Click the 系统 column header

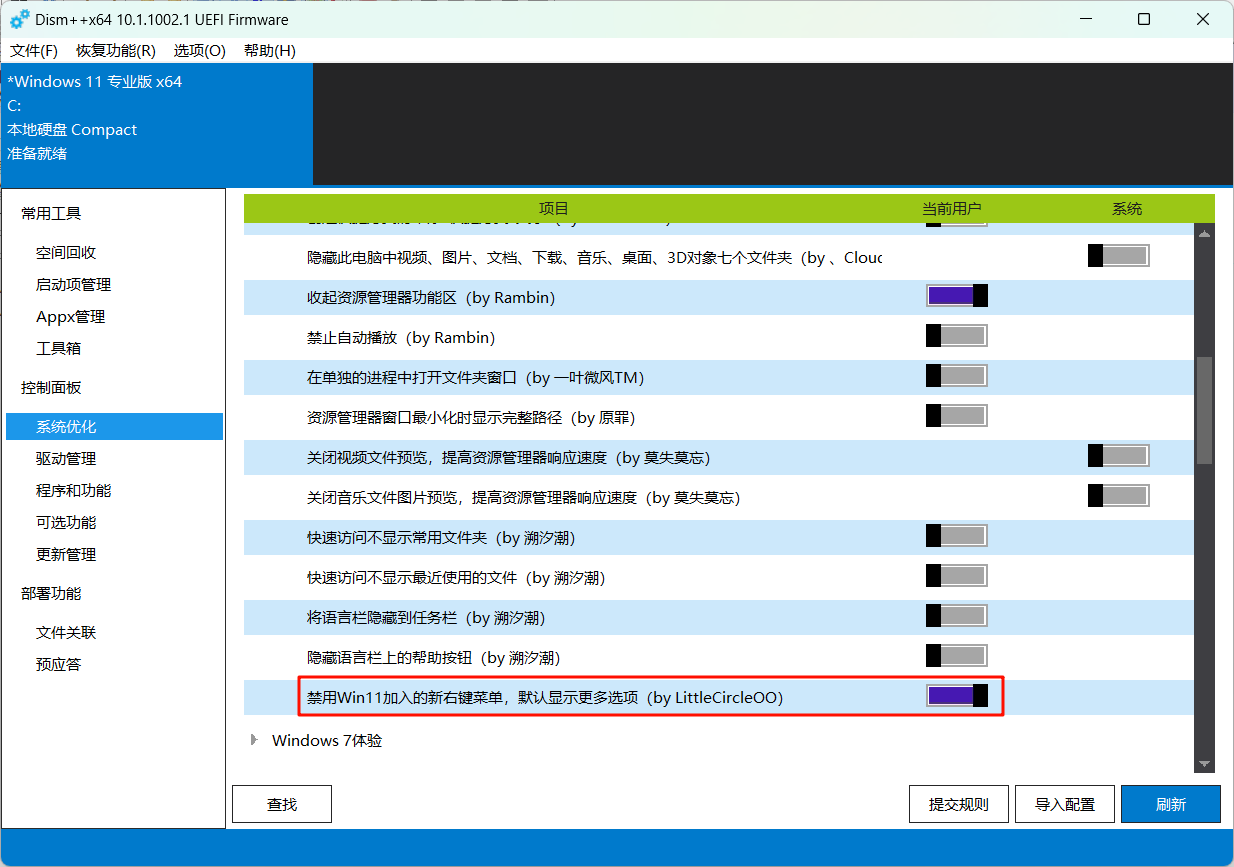point(1127,209)
